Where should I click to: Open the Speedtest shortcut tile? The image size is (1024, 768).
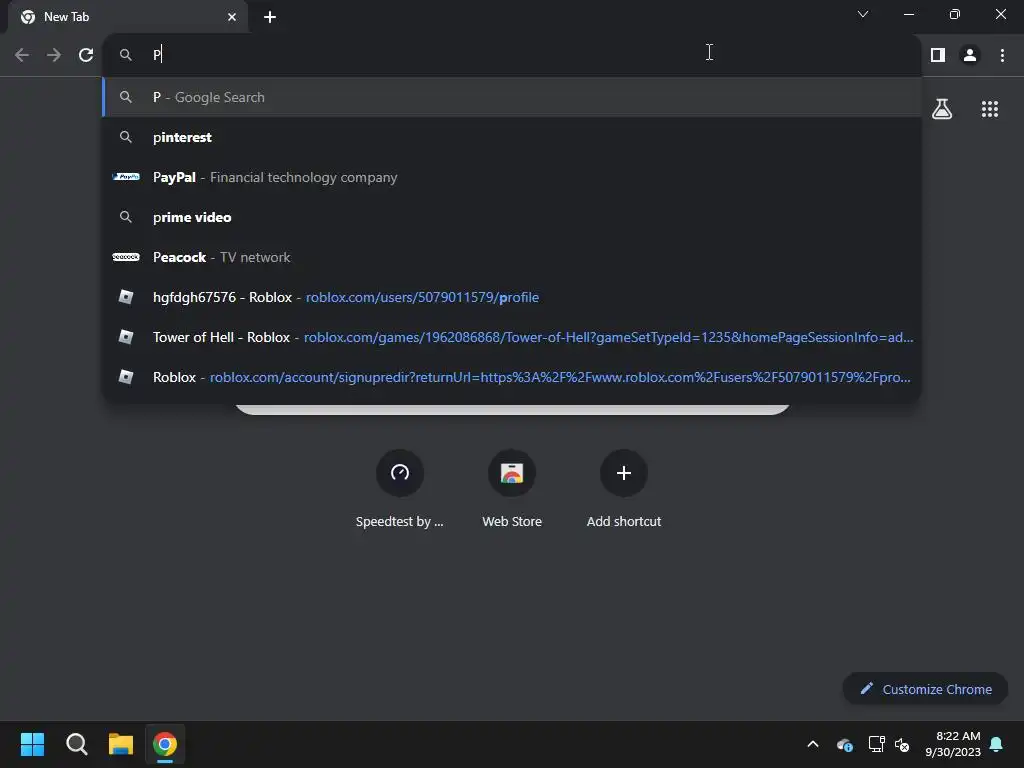coord(400,488)
